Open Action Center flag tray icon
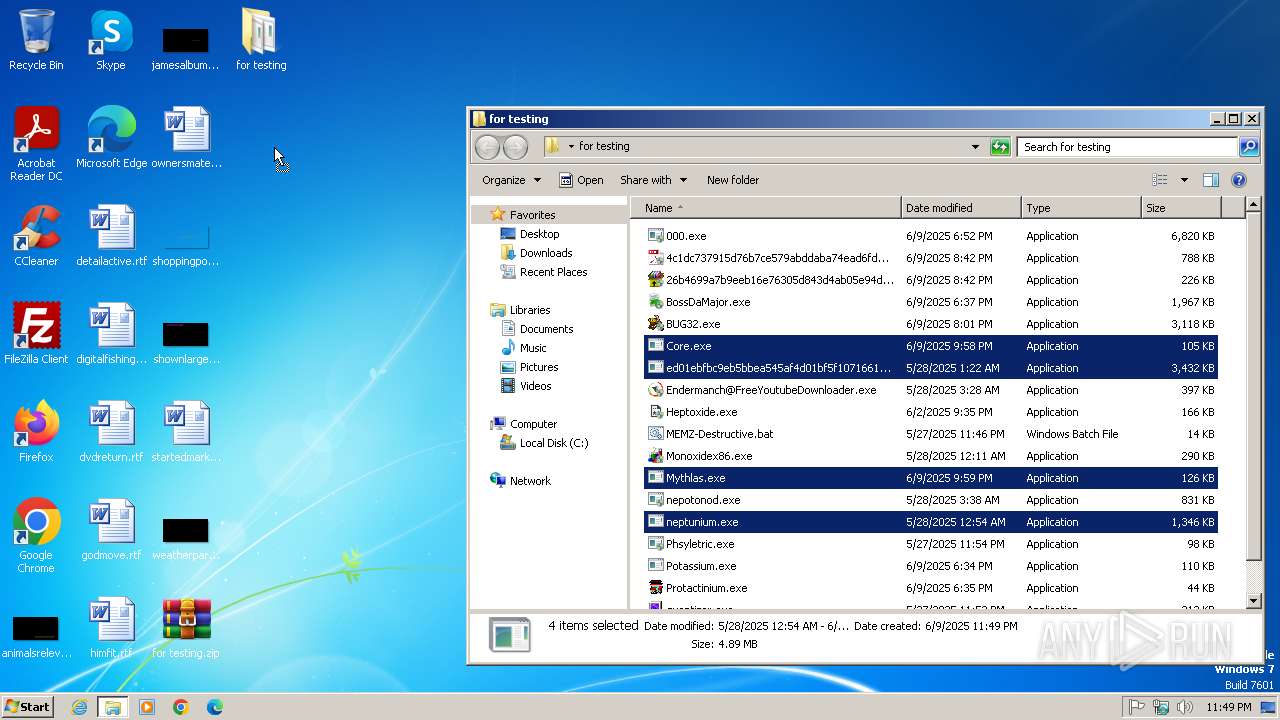1280x720 pixels. point(1137,707)
